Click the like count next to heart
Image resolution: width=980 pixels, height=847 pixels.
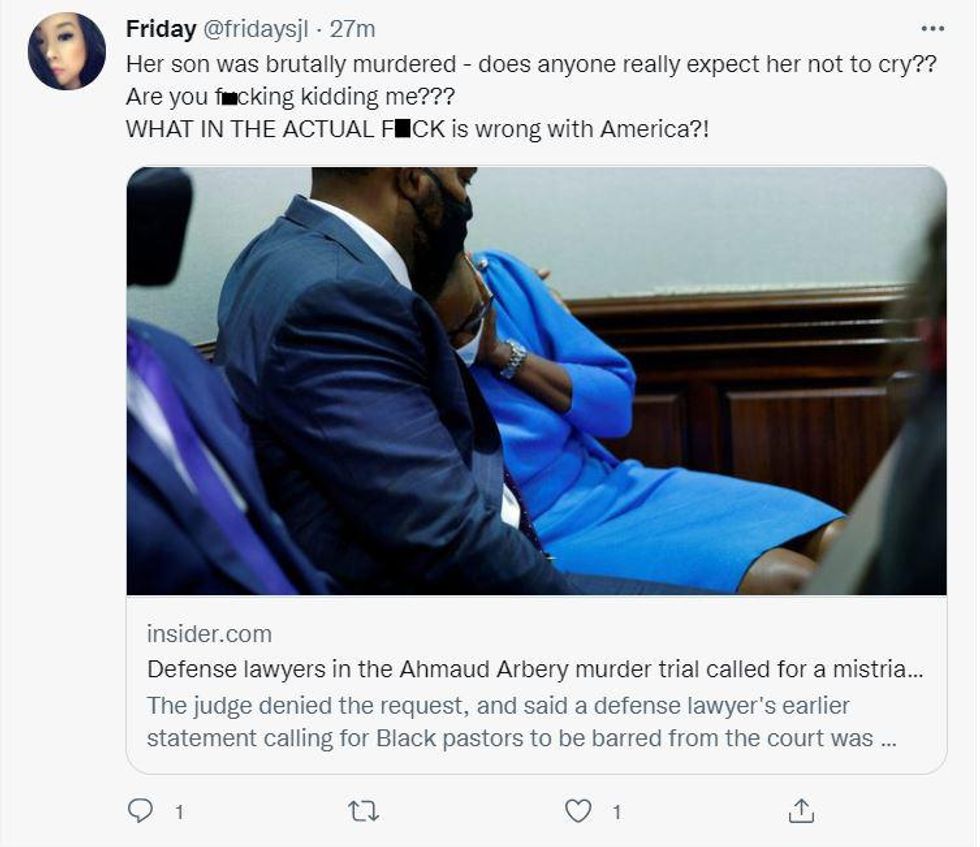tap(616, 813)
